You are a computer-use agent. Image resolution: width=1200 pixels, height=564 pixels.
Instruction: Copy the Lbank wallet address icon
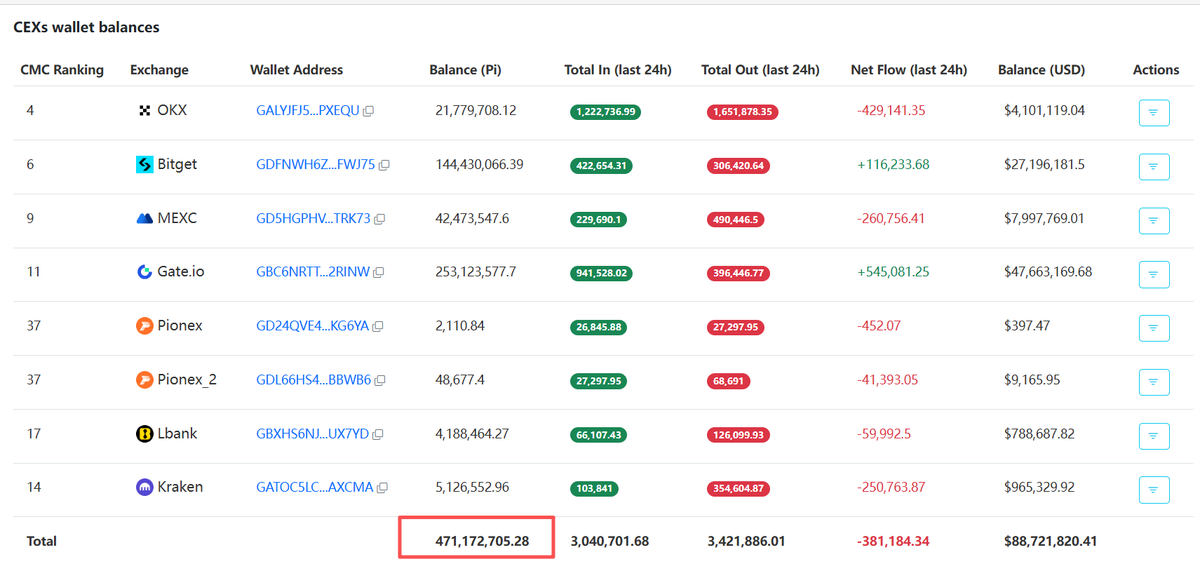pos(378,434)
